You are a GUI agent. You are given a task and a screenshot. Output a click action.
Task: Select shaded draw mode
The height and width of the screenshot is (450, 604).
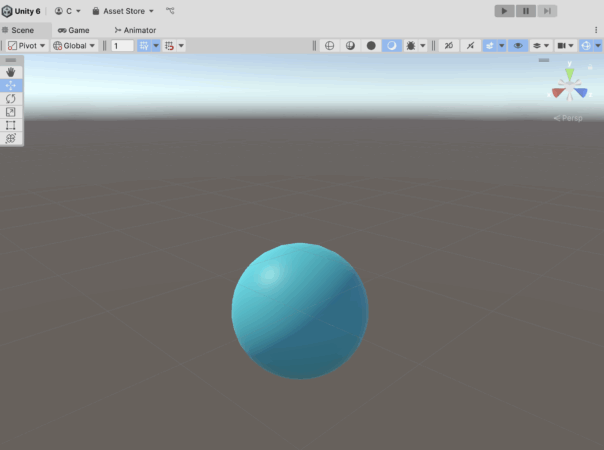(391, 45)
